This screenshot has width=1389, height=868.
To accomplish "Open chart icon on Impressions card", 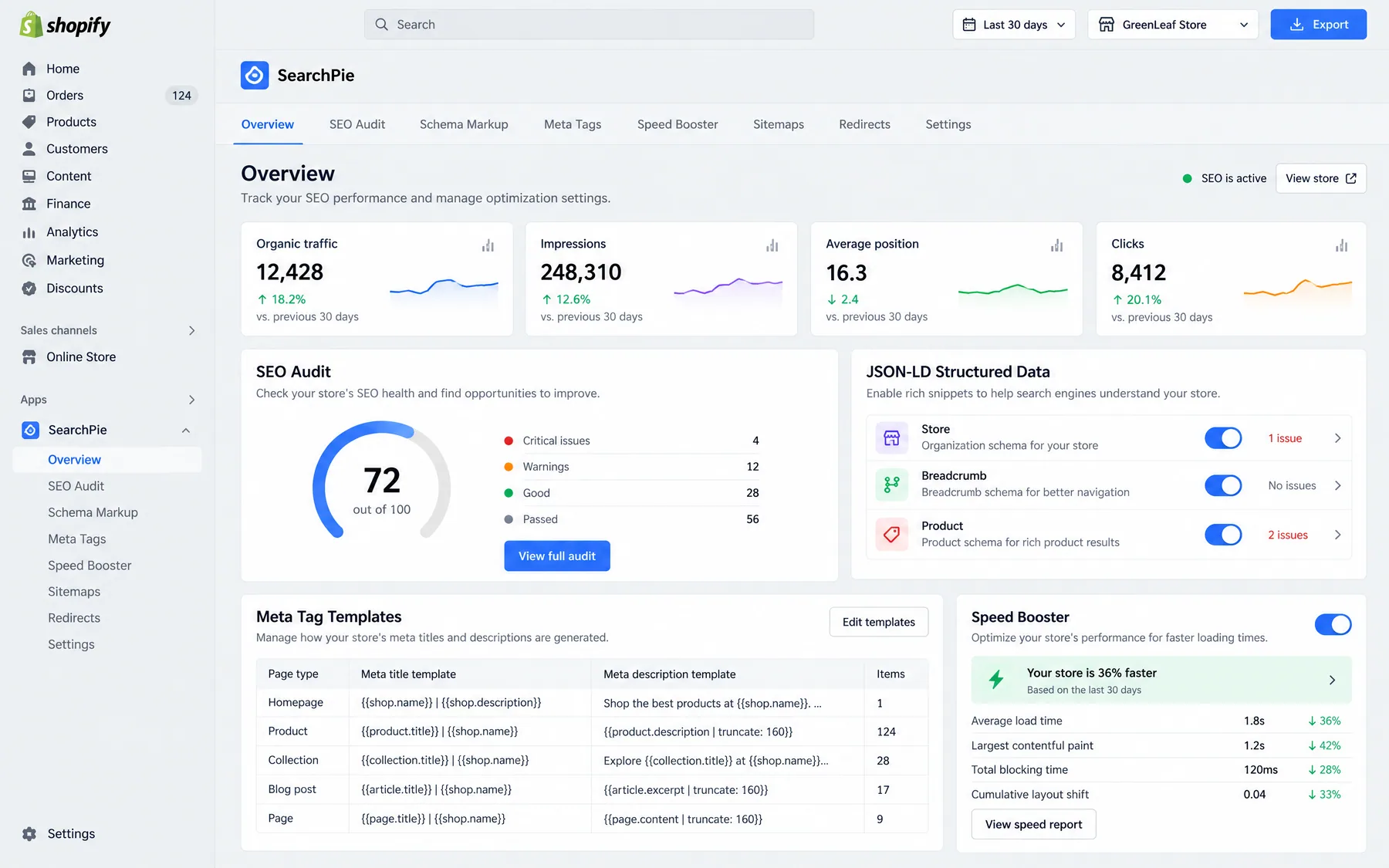I will pyautogui.click(x=772, y=245).
